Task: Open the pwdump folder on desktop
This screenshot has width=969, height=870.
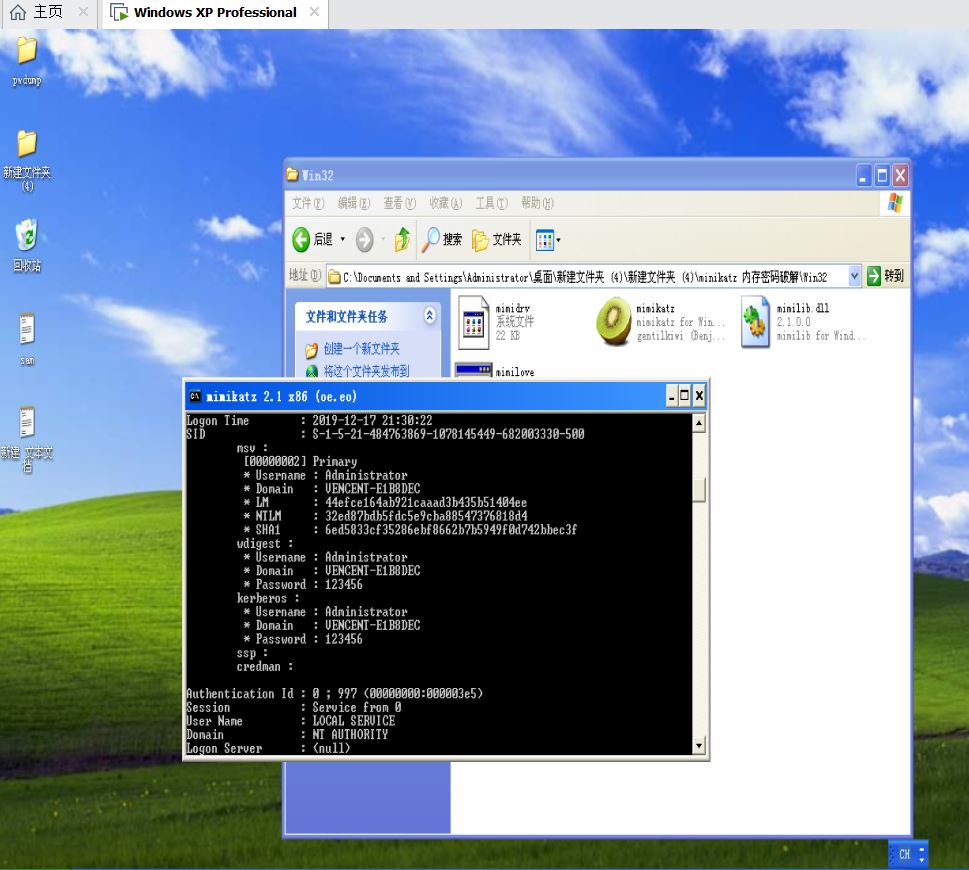Action: pos(27,61)
